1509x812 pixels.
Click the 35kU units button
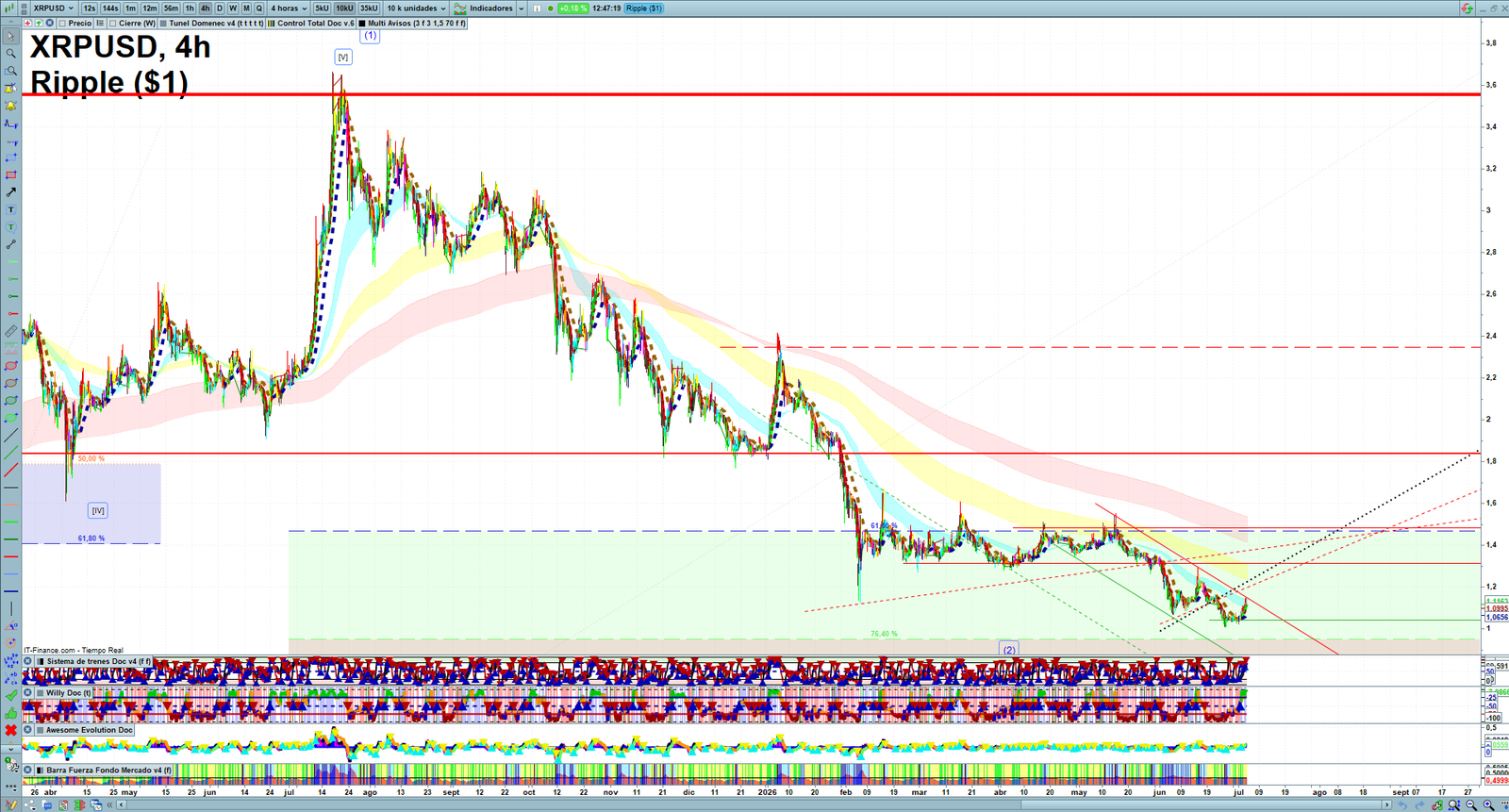point(369,8)
